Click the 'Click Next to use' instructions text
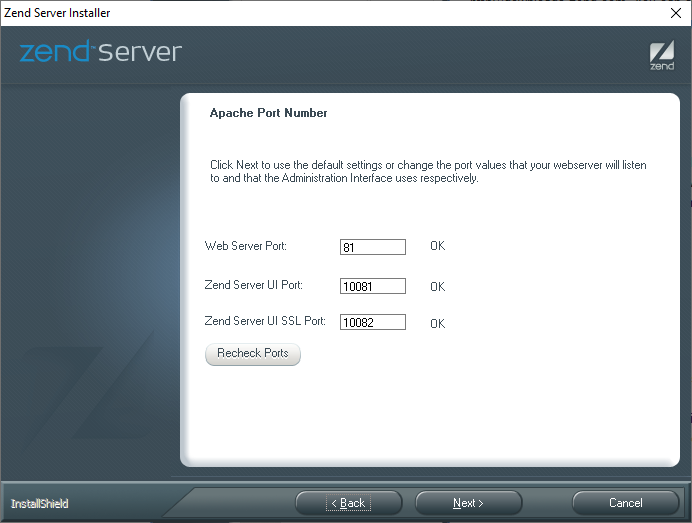This screenshot has height=523, width=692. pos(428,171)
